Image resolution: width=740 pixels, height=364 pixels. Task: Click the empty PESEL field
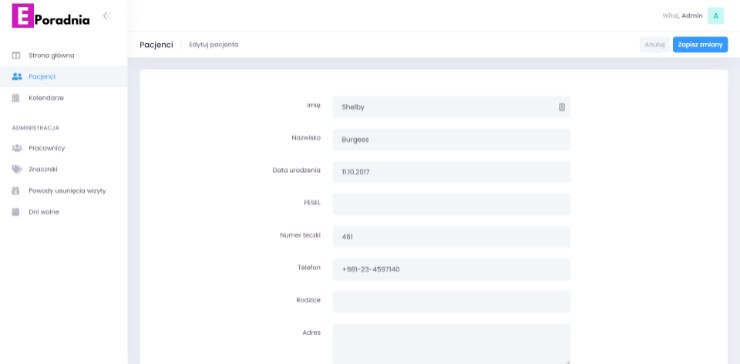pyautogui.click(x=452, y=204)
